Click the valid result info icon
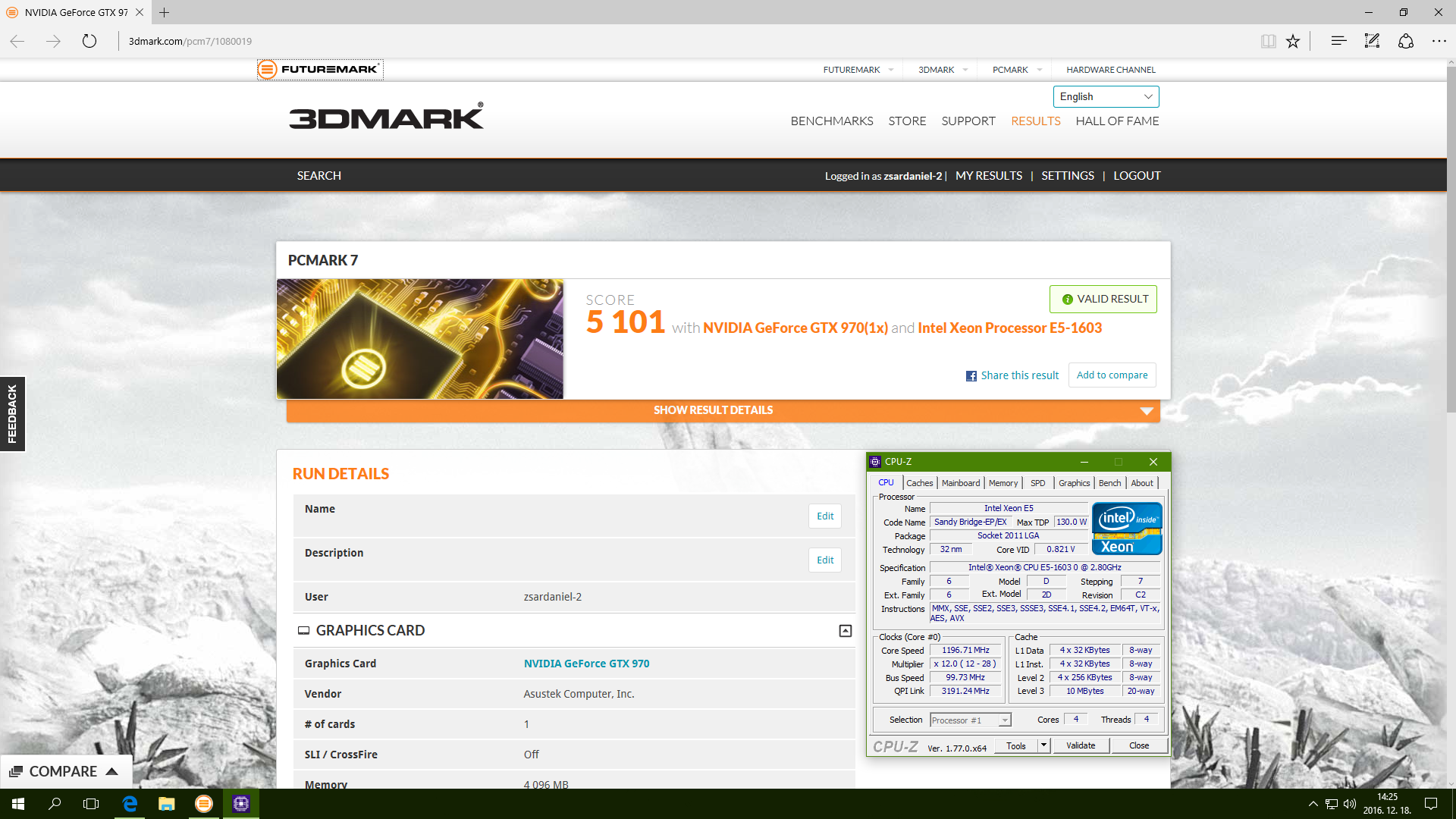1456x819 pixels. click(1068, 300)
